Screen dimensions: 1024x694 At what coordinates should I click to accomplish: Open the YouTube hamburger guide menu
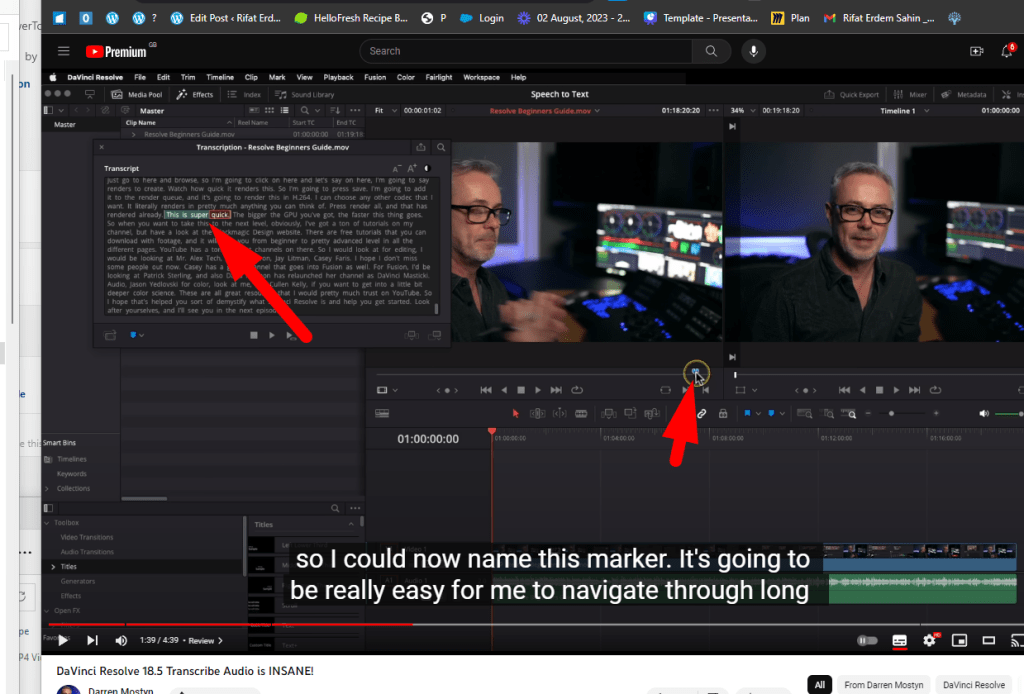click(x=63, y=51)
